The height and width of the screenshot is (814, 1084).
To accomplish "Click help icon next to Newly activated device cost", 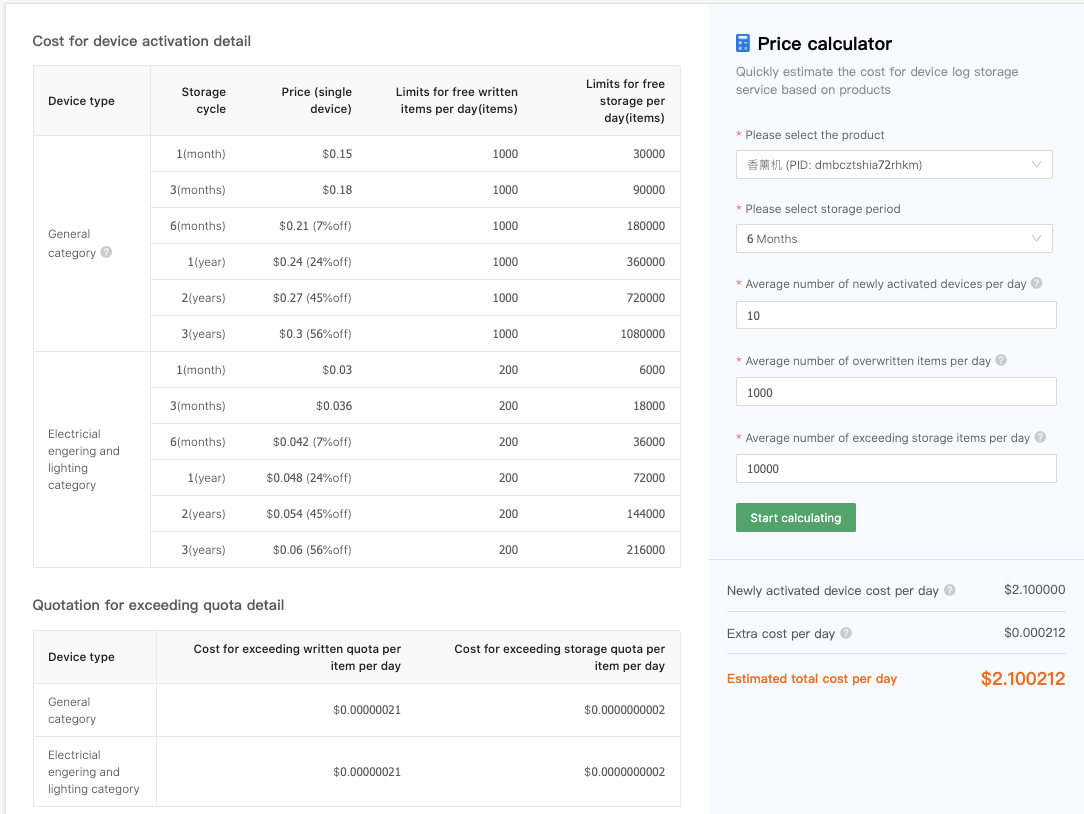I will tap(950, 590).
